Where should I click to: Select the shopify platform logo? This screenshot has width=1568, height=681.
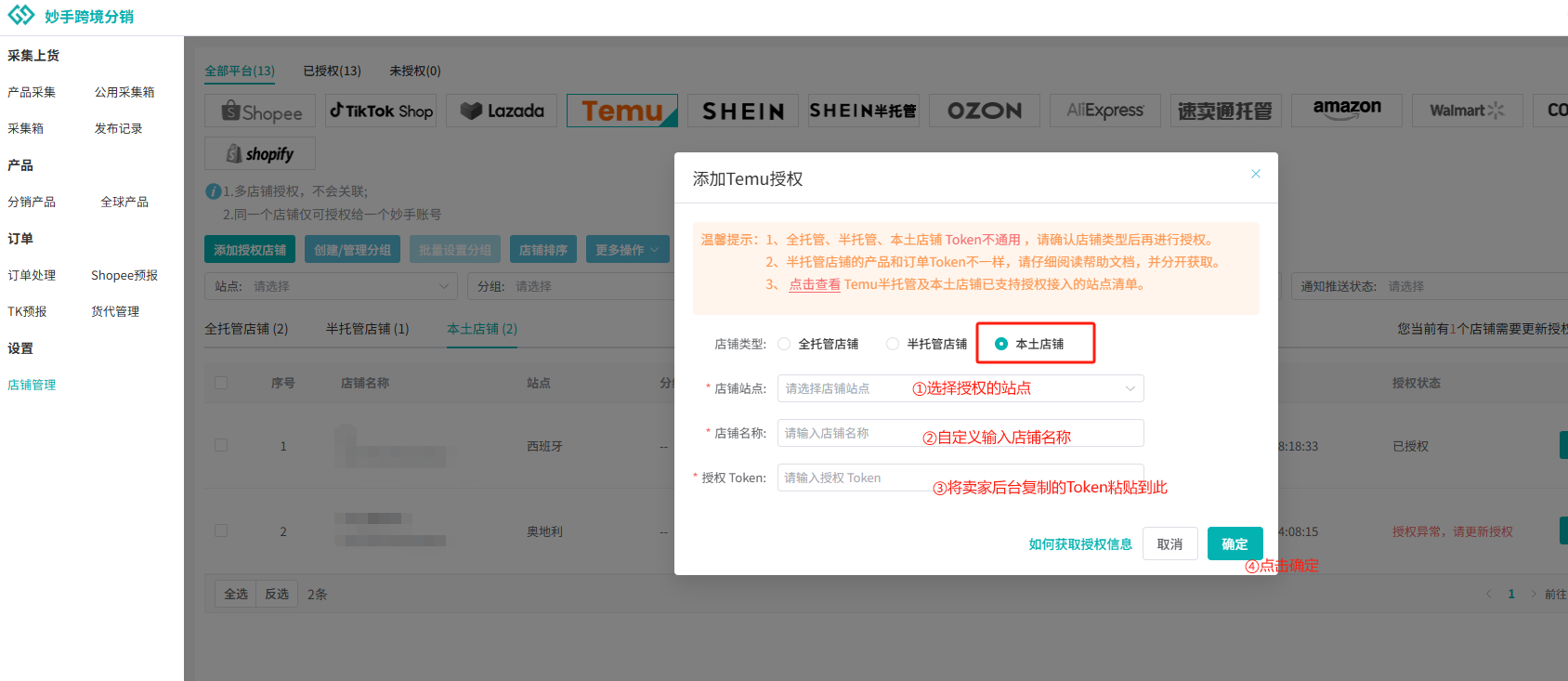pos(260,153)
